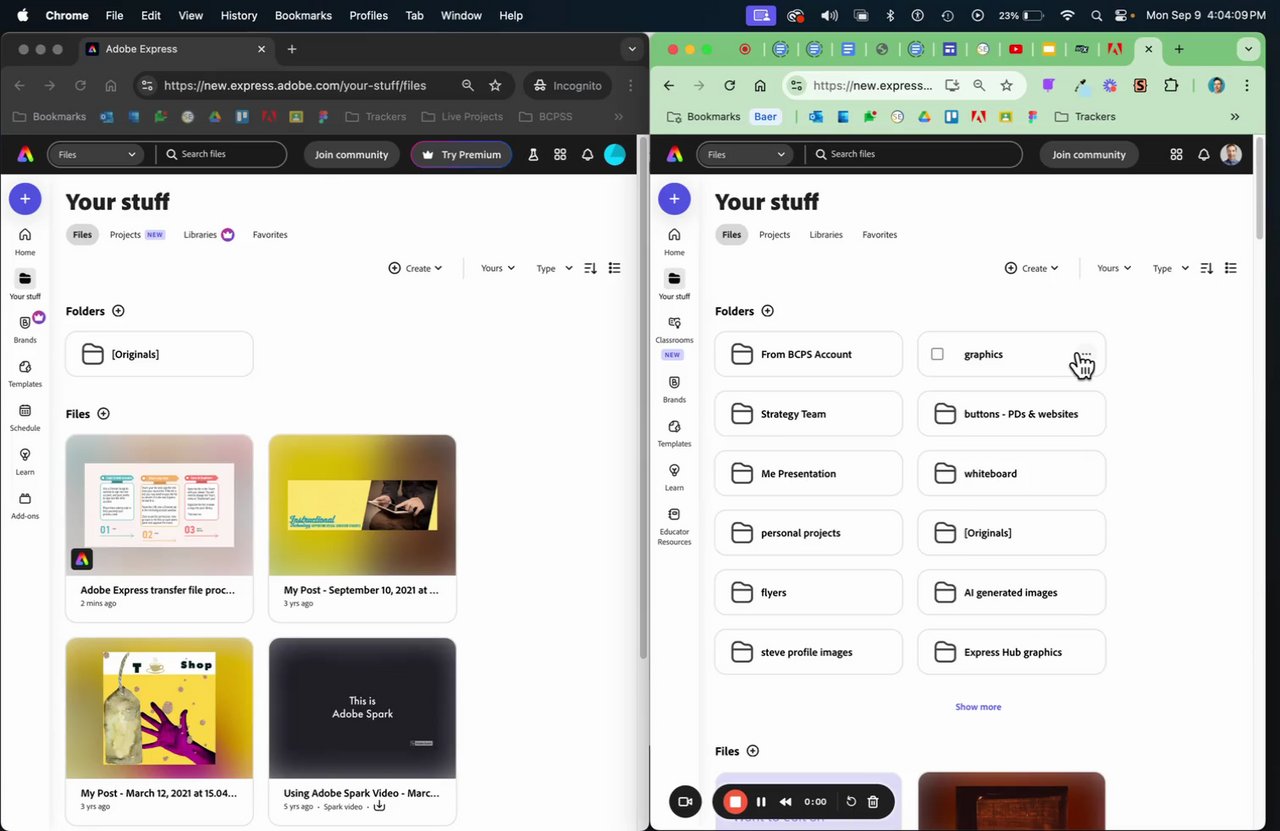This screenshot has width=1280, height=831.
Task: Add a new folder in Incognito window
Action: [x=118, y=311]
